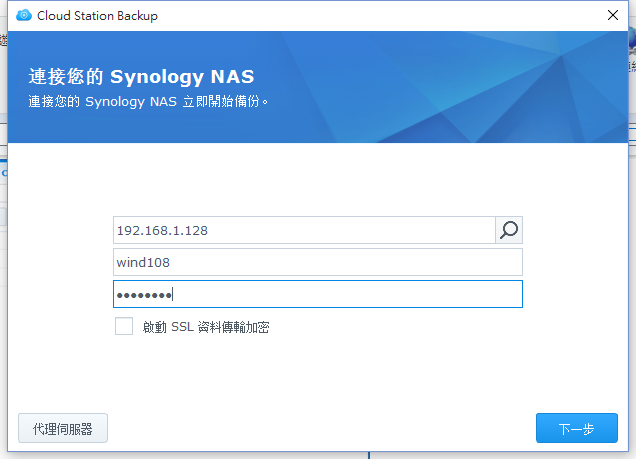The image size is (636, 459).
Task: Click the 下一步 button
Action: pos(576,428)
